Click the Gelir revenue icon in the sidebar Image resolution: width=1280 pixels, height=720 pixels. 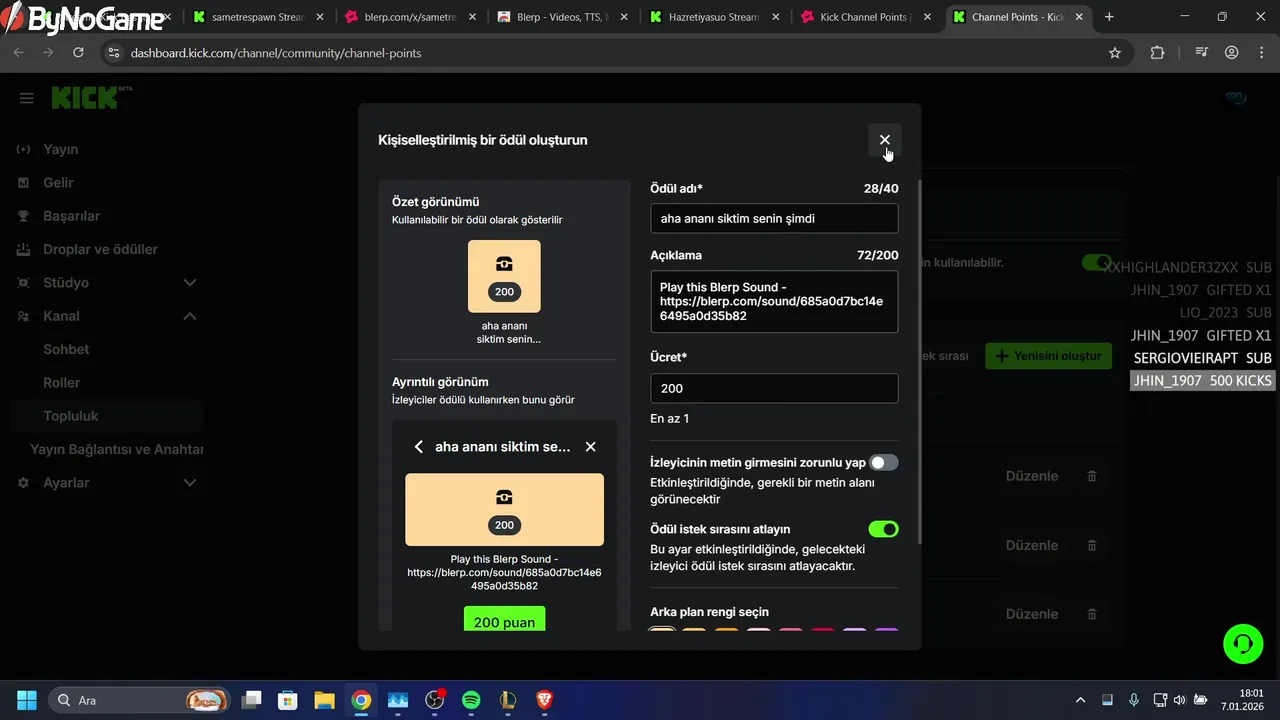tap(23, 182)
